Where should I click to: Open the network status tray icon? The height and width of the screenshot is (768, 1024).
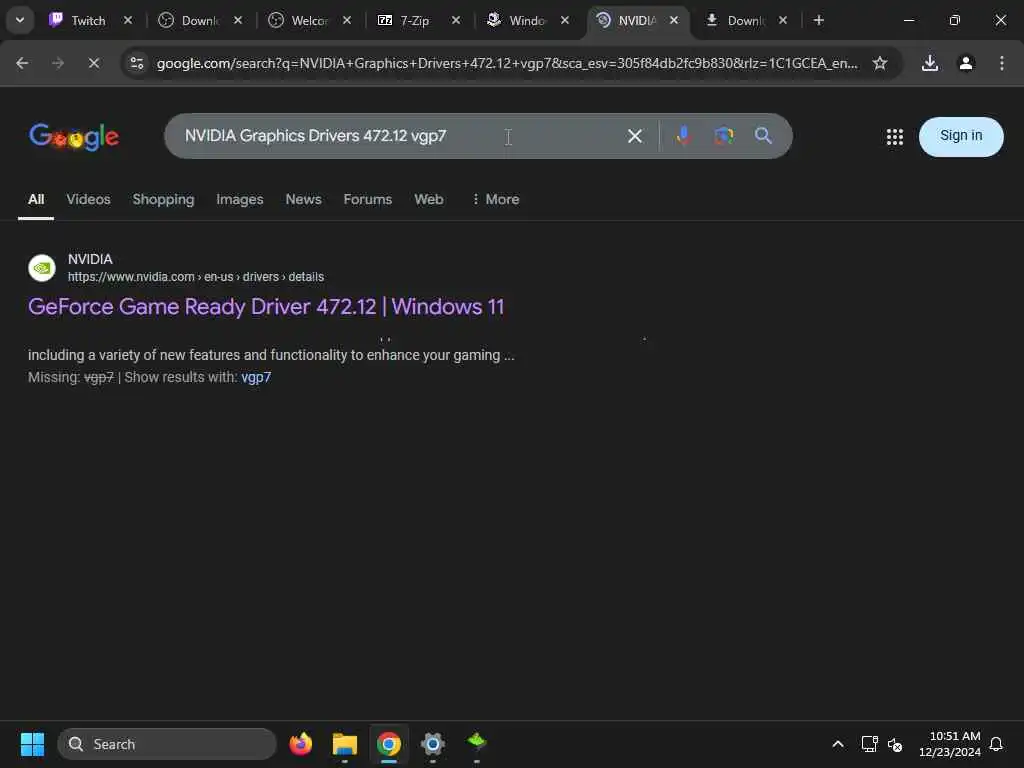tap(869, 744)
